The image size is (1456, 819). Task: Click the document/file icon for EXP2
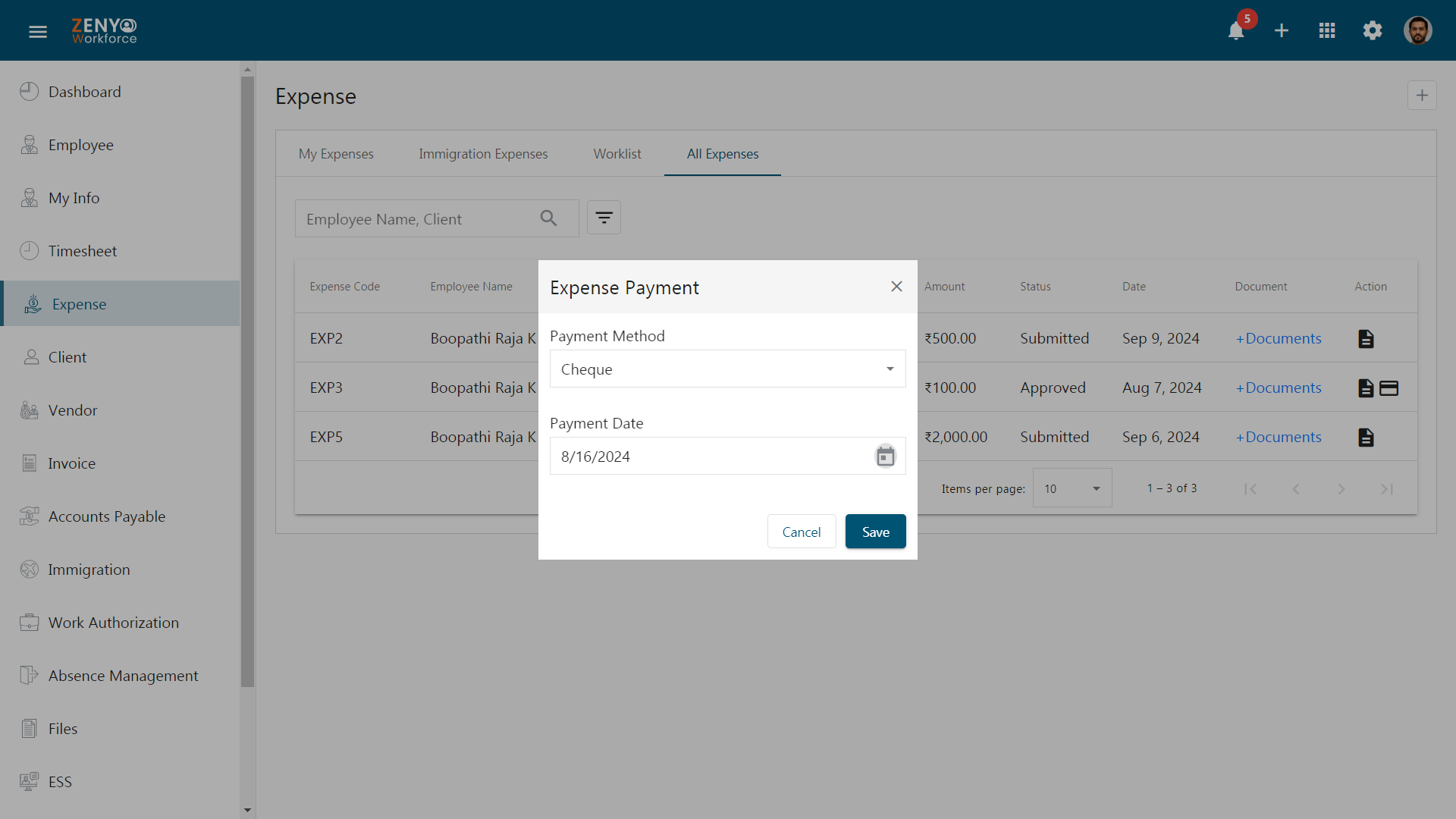coord(1366,337)
